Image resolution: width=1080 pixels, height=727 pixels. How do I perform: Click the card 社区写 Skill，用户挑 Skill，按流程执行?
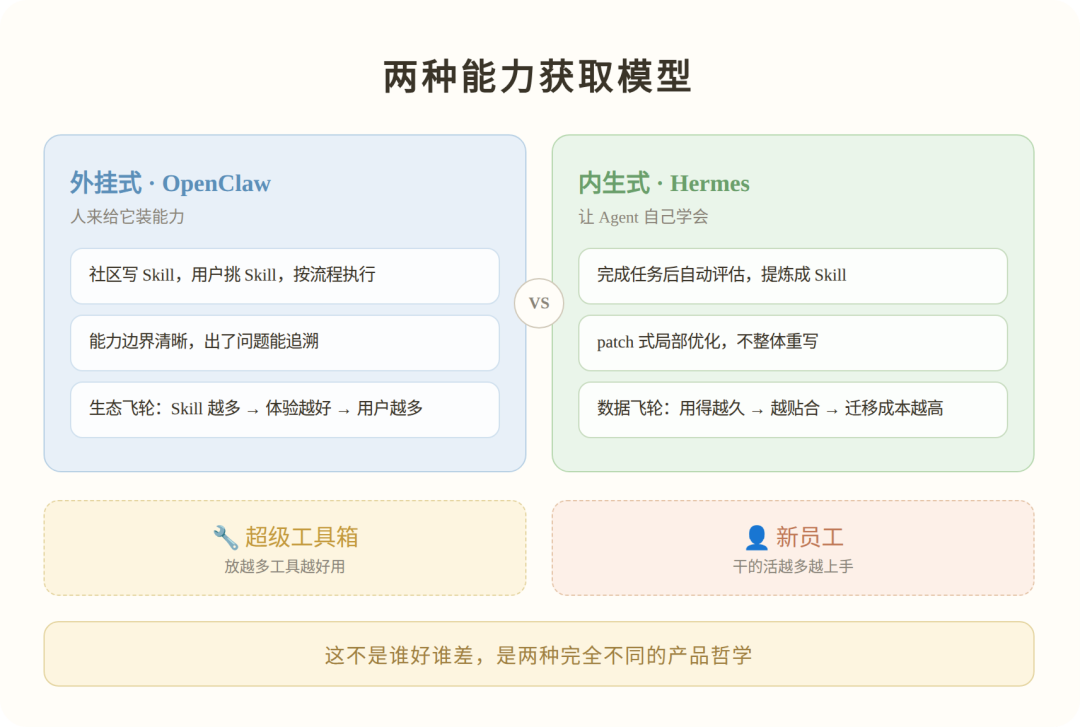pos(284,276)
